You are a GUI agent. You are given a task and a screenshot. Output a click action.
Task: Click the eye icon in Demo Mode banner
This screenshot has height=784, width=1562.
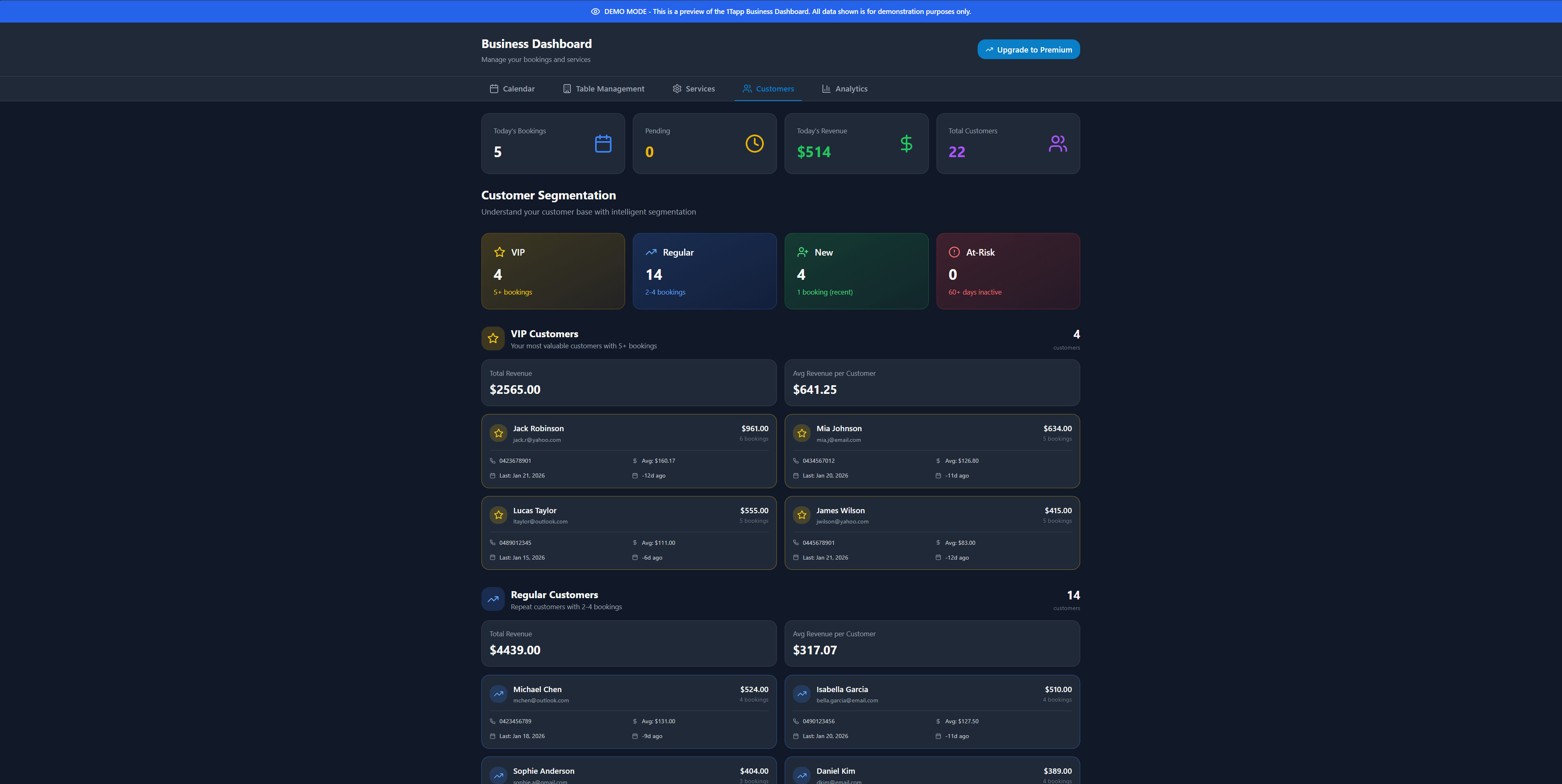click(x=595, y=11)
